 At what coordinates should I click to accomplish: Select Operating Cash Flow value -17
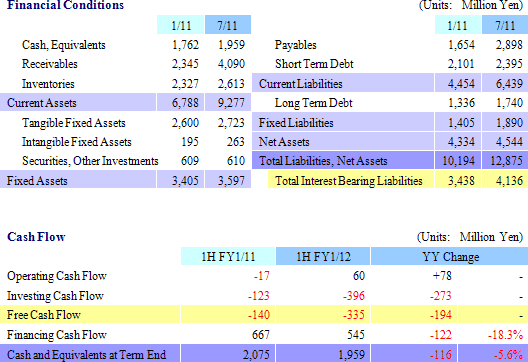click(x=262, y=276)
